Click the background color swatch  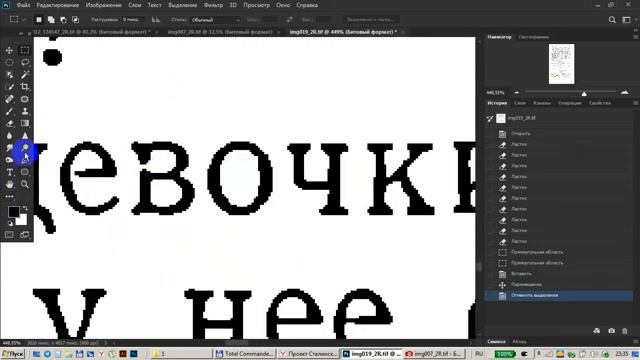pyautogui.click(x=22, y=221)
